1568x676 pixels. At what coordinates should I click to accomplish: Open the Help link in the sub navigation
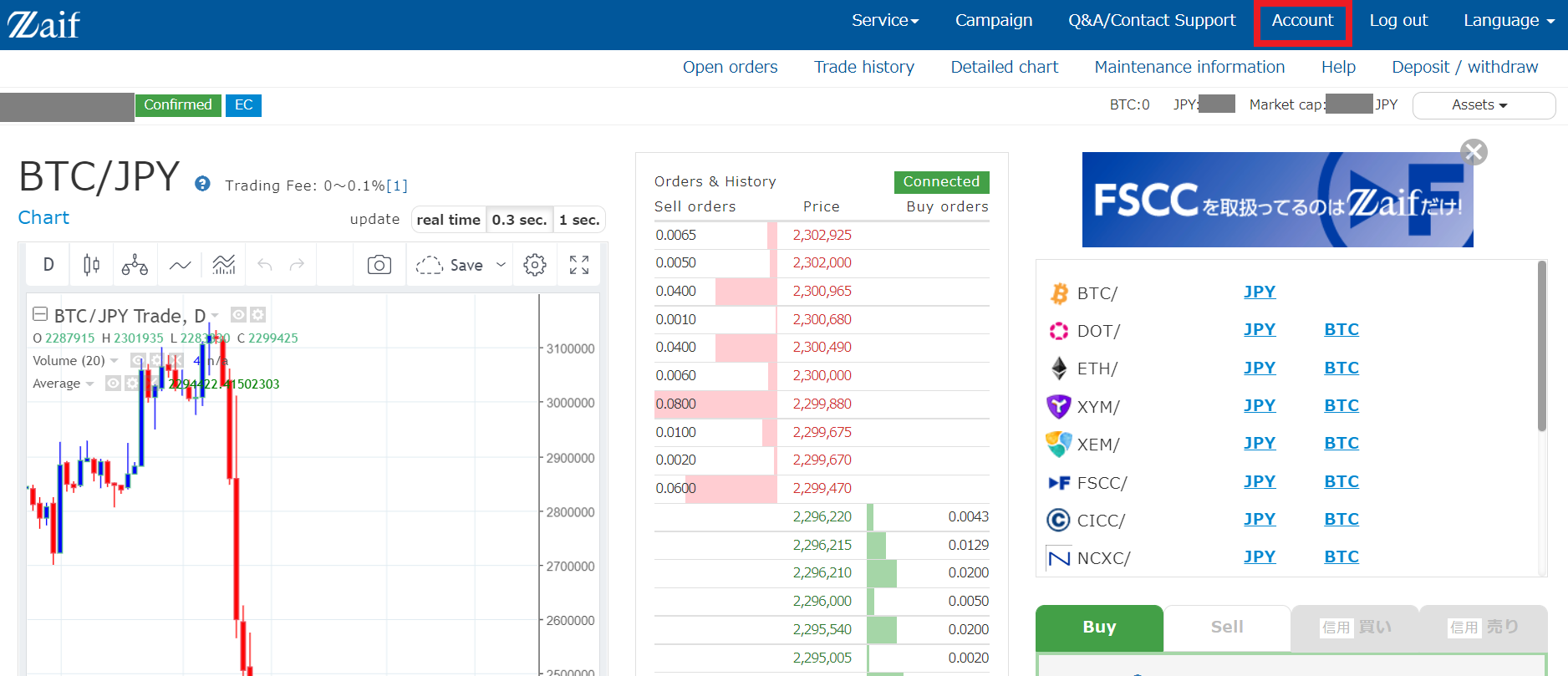(1338, 68)
